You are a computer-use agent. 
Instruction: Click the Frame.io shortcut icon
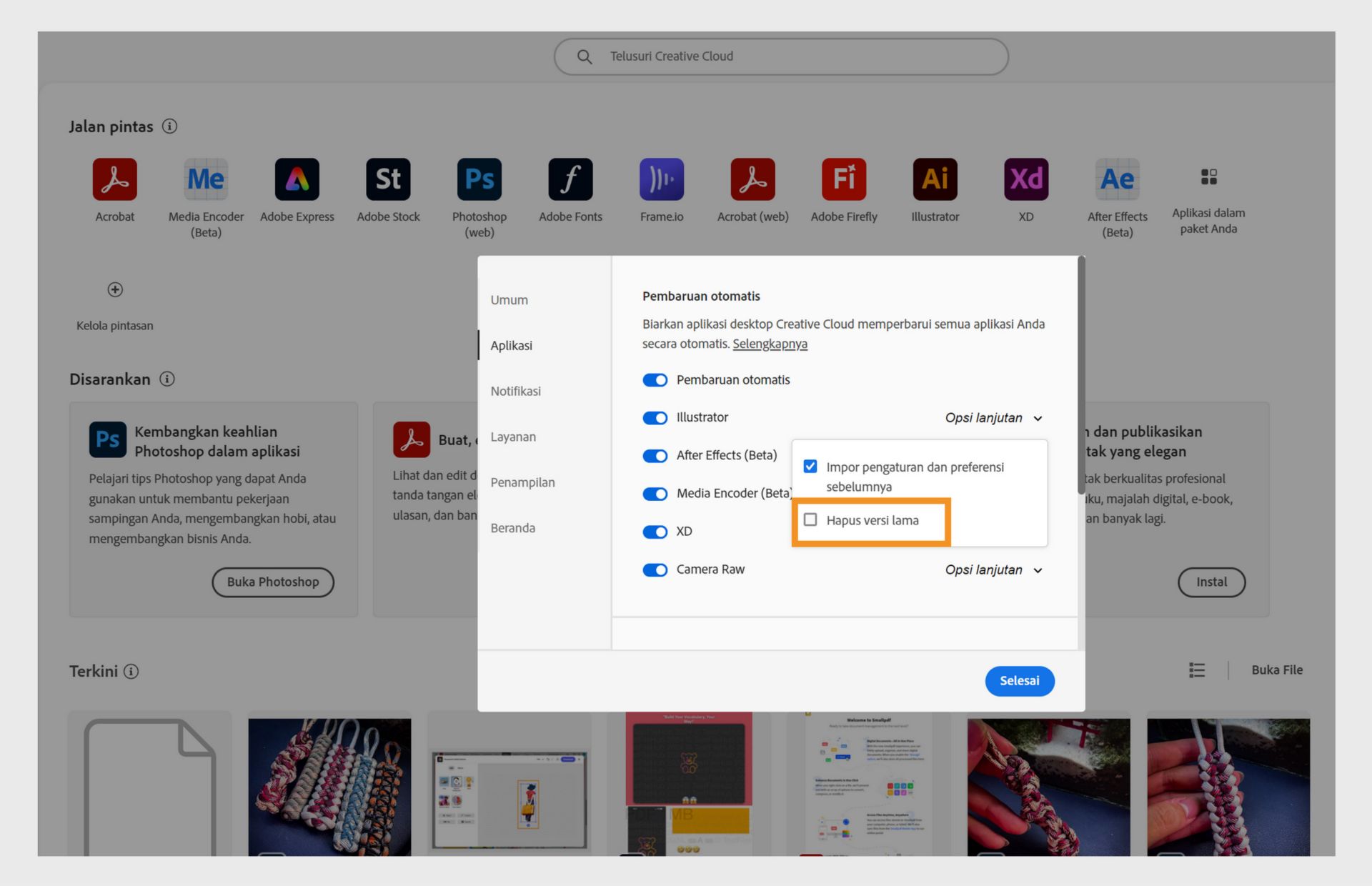[x=661, y=179]
